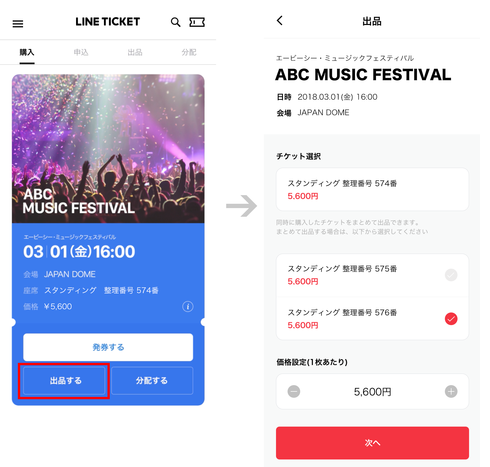Tap the ABC MUSIC FESTIVAL concert image

click(x=108, y=149)
